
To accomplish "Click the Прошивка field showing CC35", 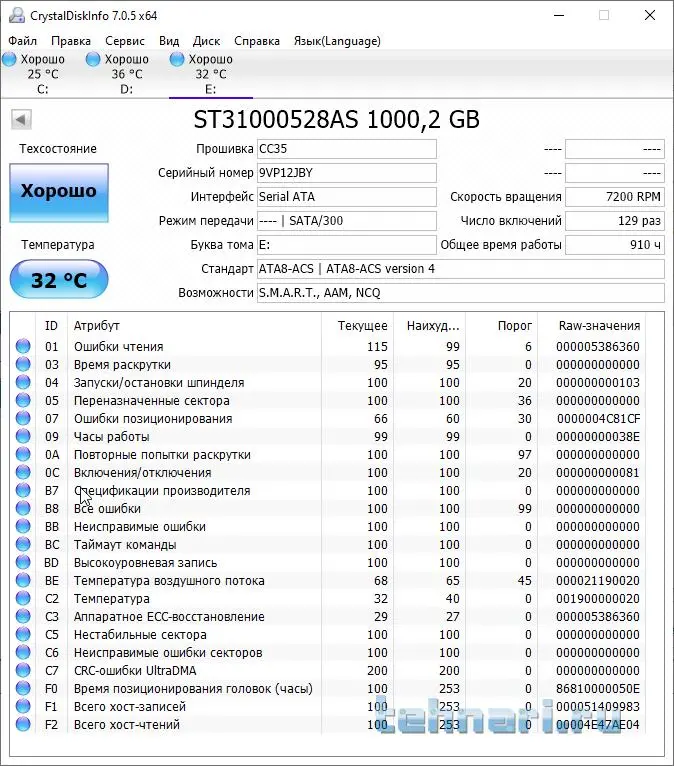I will pyautogui.click(x=347, y=149).
